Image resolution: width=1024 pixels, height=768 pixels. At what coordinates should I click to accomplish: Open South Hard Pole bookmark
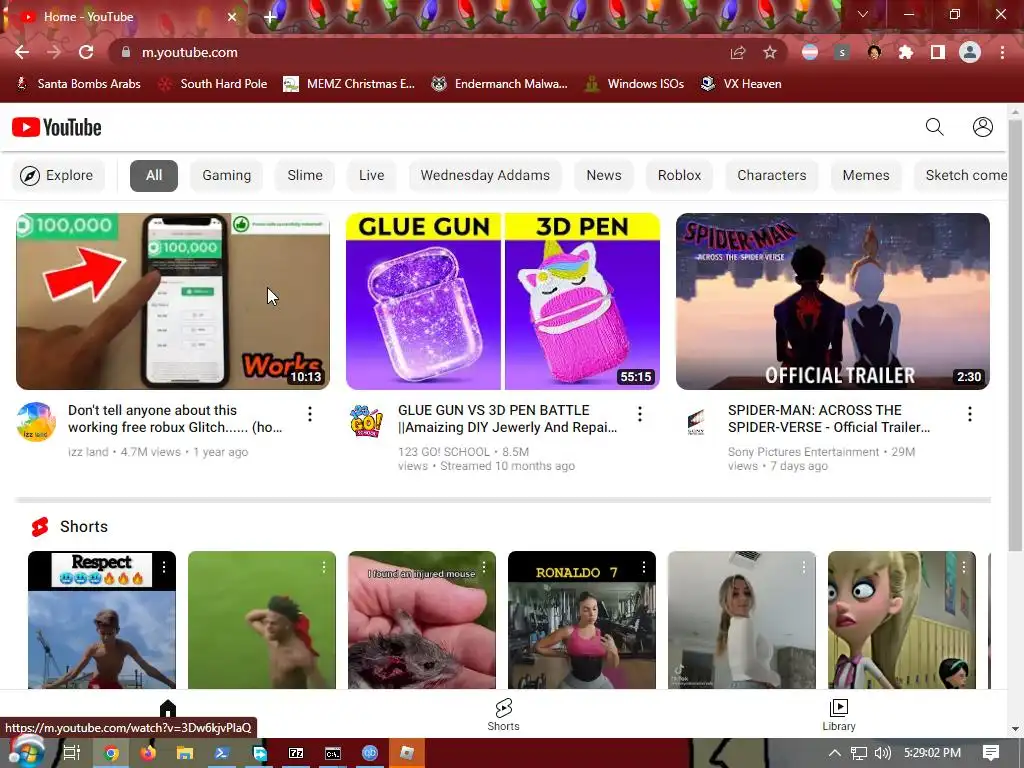[214, 84]
